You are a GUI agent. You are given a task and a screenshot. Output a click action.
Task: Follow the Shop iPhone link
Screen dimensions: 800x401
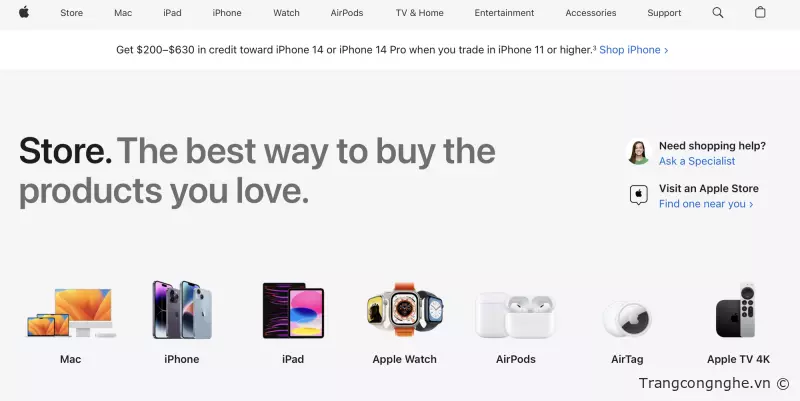[634, 50]
